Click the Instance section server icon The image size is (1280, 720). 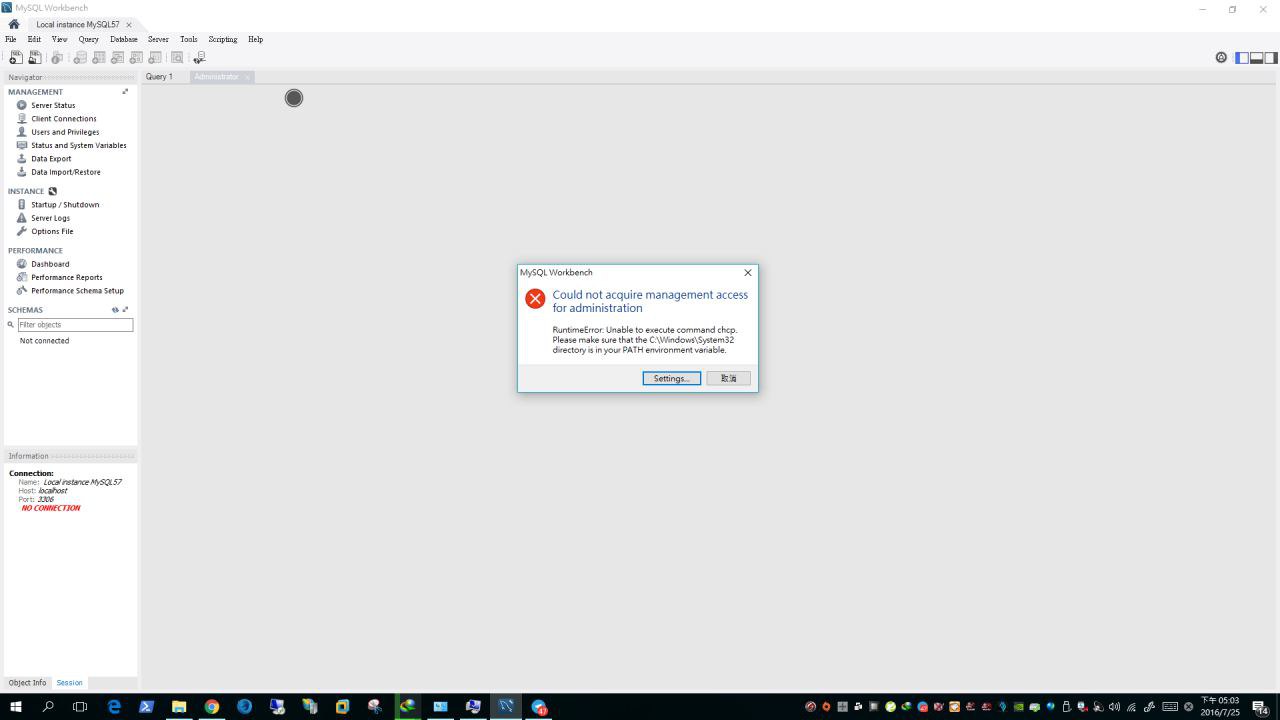[52, 191]
